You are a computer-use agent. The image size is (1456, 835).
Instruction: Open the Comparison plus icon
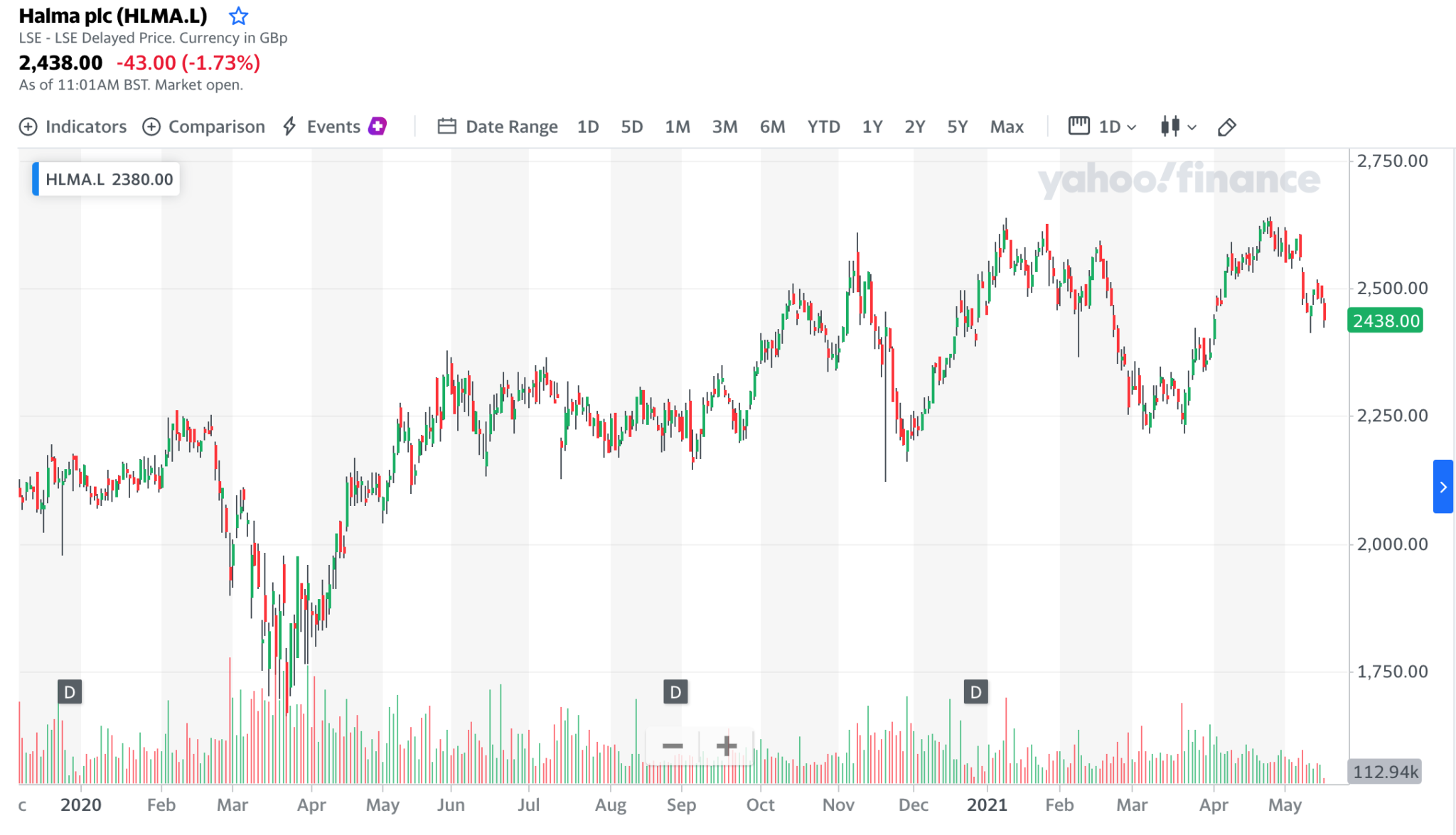[x=151, y=126]
